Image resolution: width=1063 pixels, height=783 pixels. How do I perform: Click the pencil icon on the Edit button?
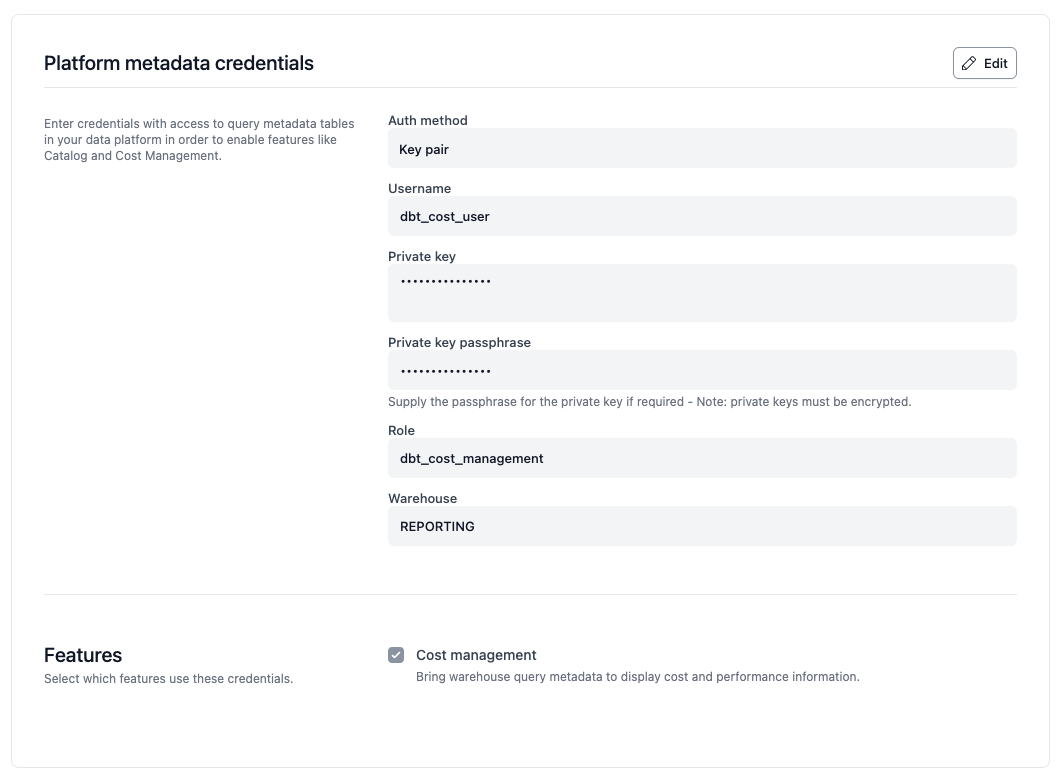click(x=968, y=62)
